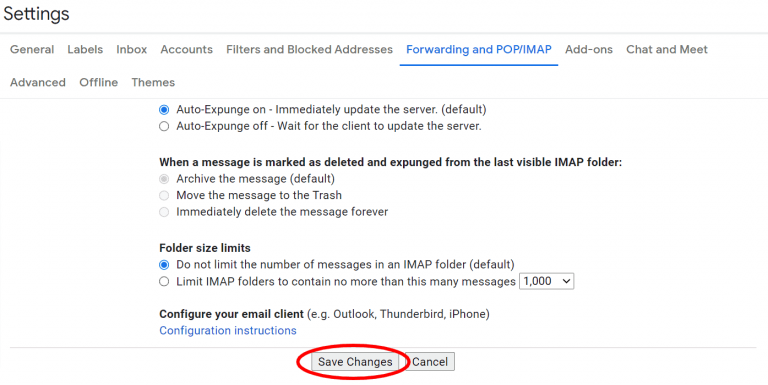This screenshot has width=768, height=385.
Task: Open the Inbox settings tab
Action: [132, 49]
